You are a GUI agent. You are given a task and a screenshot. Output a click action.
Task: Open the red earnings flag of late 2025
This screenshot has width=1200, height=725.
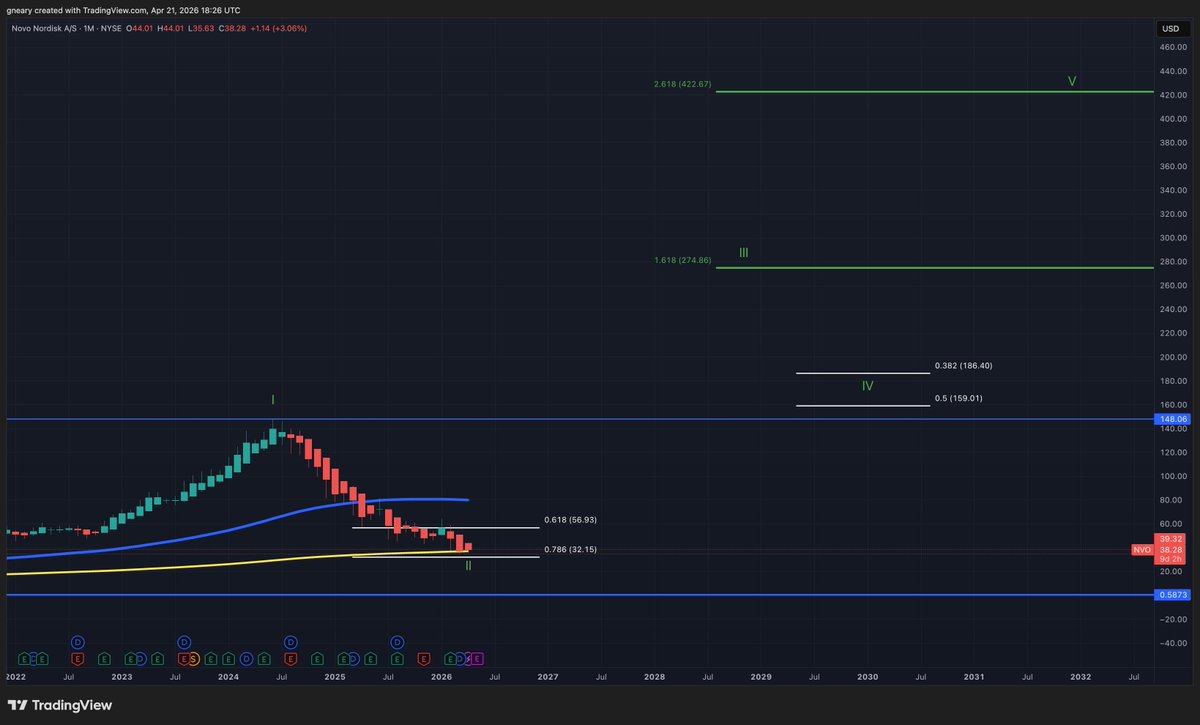424,659
